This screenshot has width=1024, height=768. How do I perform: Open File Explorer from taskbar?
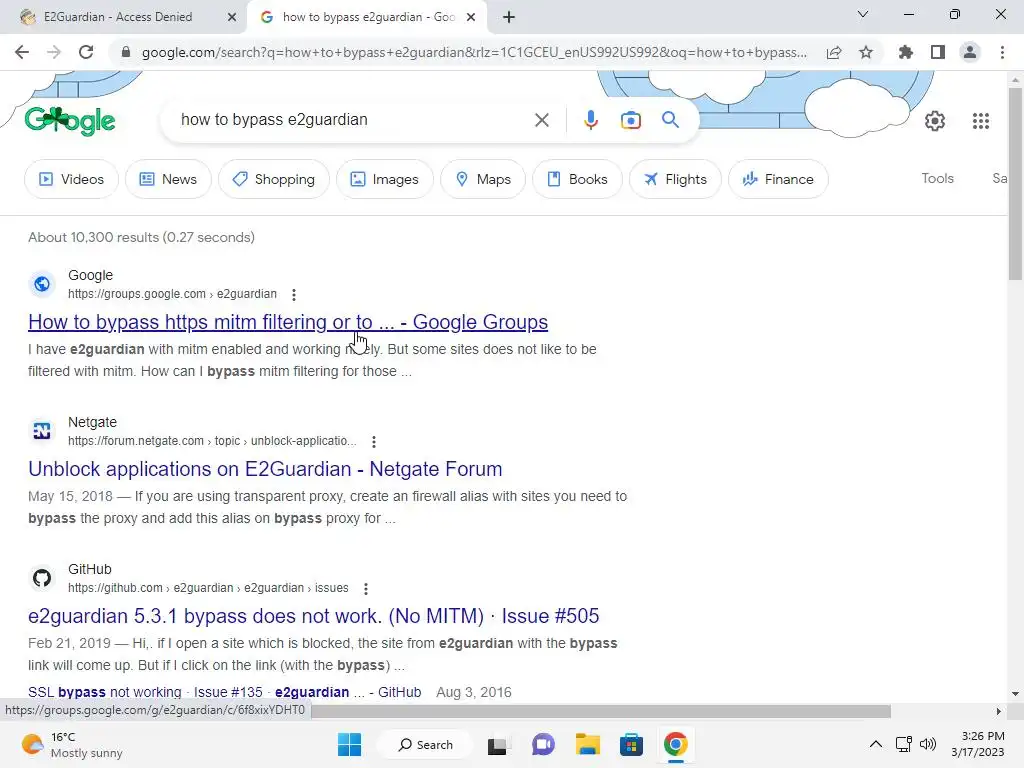(587, 744)
